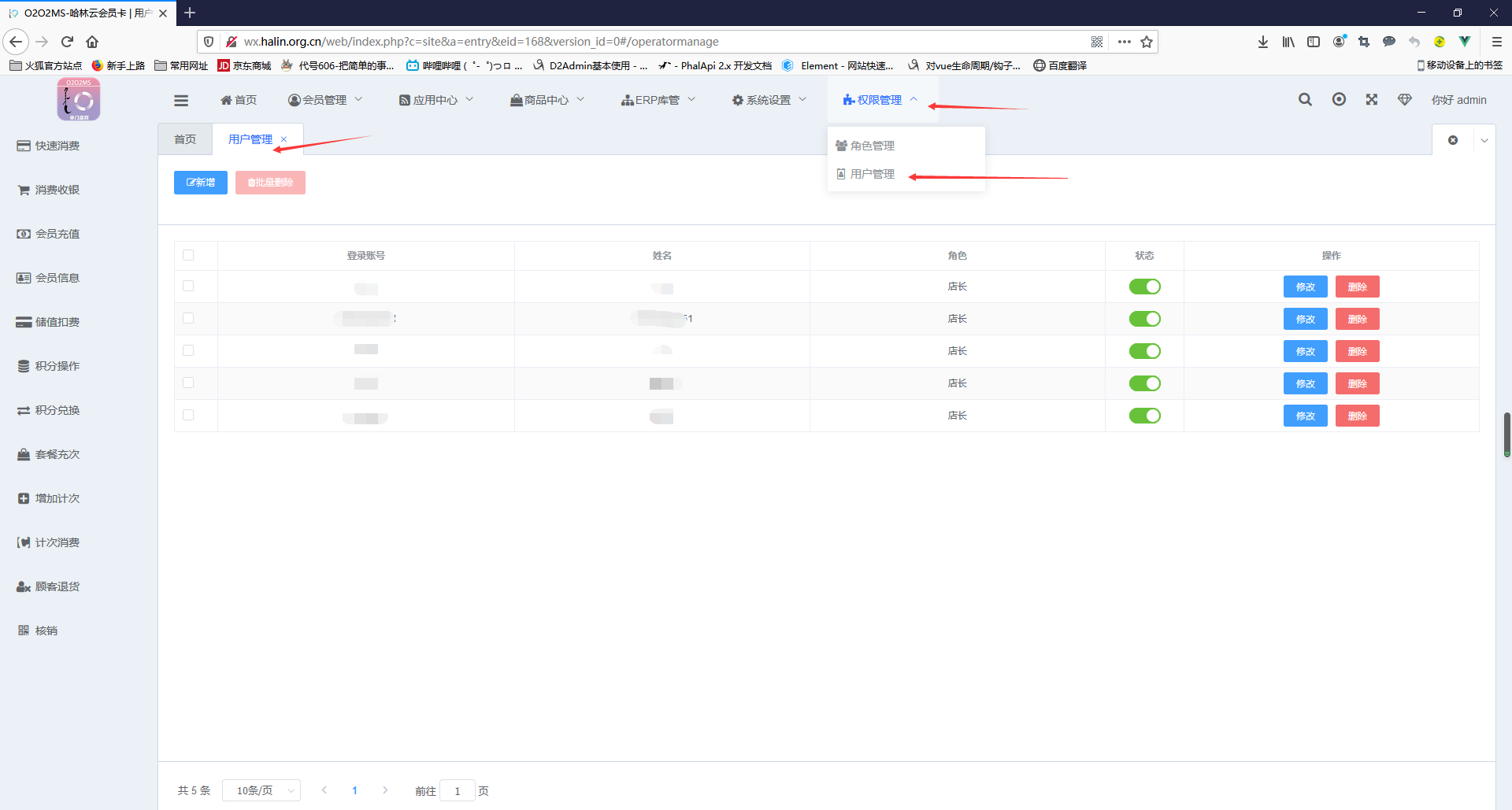This screenshot has height=810, width=1512.
Task: Open the tab options chevron dropdown
Action: click(x=1484, y=140)
